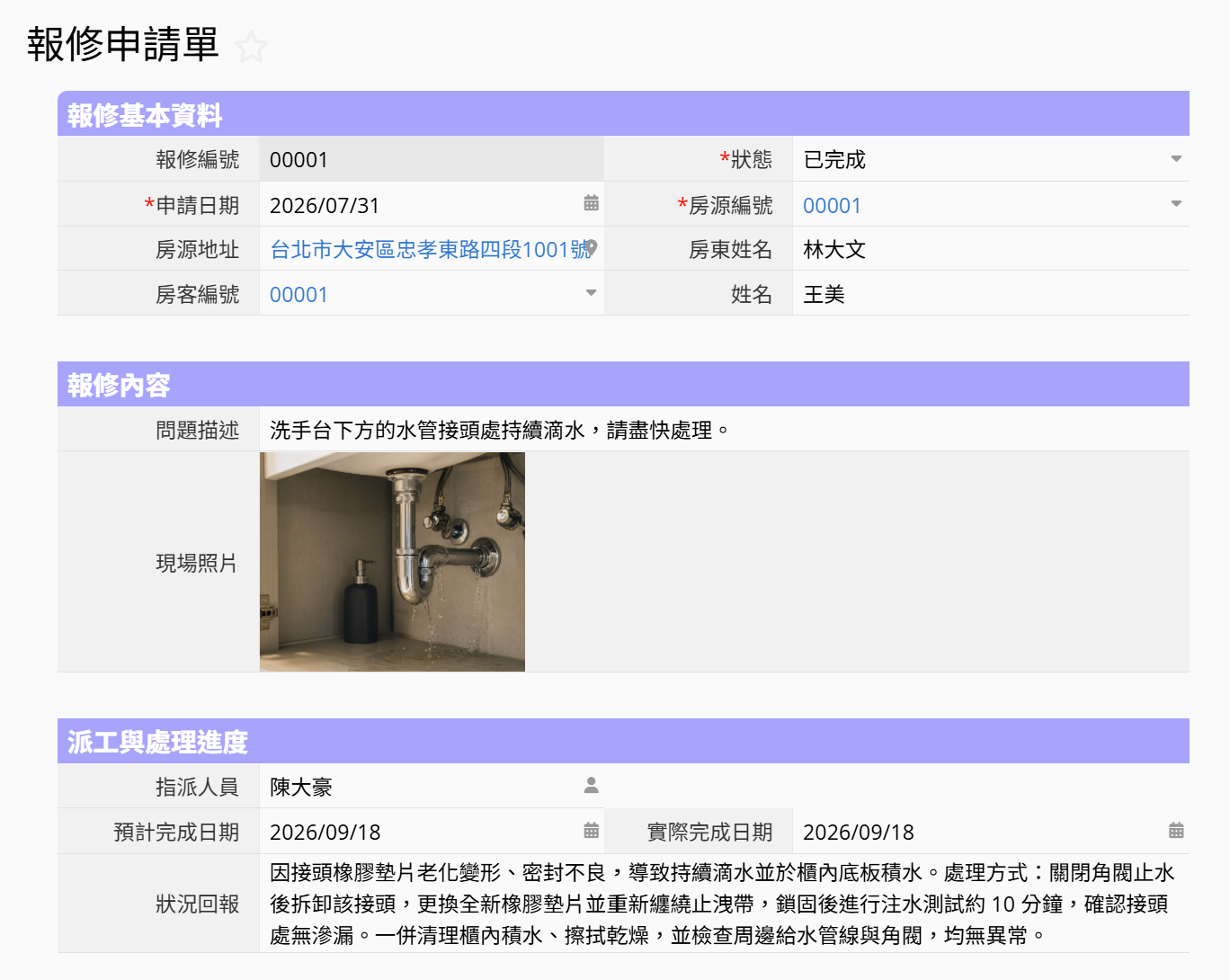Click the 報修編號 field showing 00001
Viewport: 1230px width, 980px height.
[432, 159]
